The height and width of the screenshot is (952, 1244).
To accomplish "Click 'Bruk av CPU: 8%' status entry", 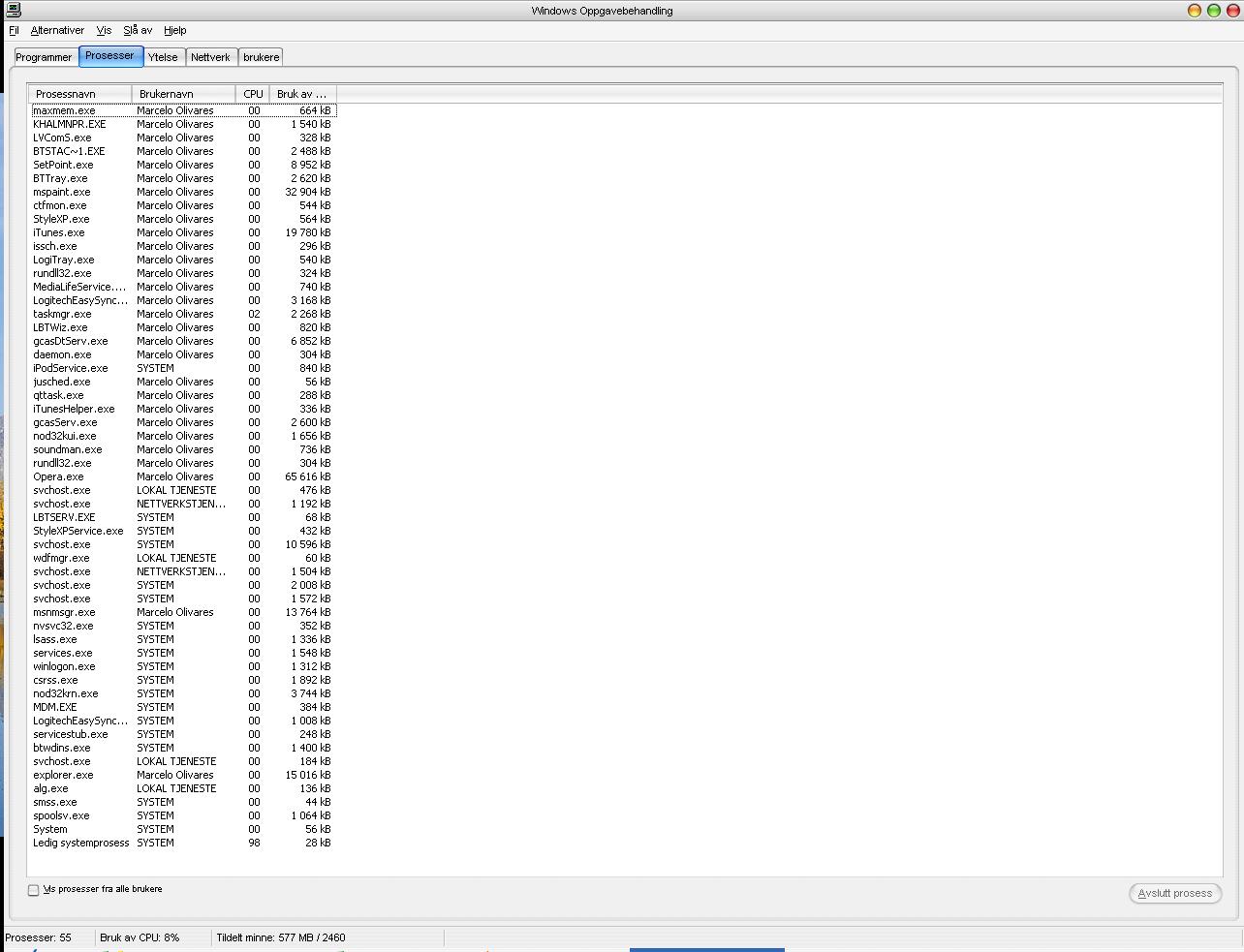I will [140, 937].
